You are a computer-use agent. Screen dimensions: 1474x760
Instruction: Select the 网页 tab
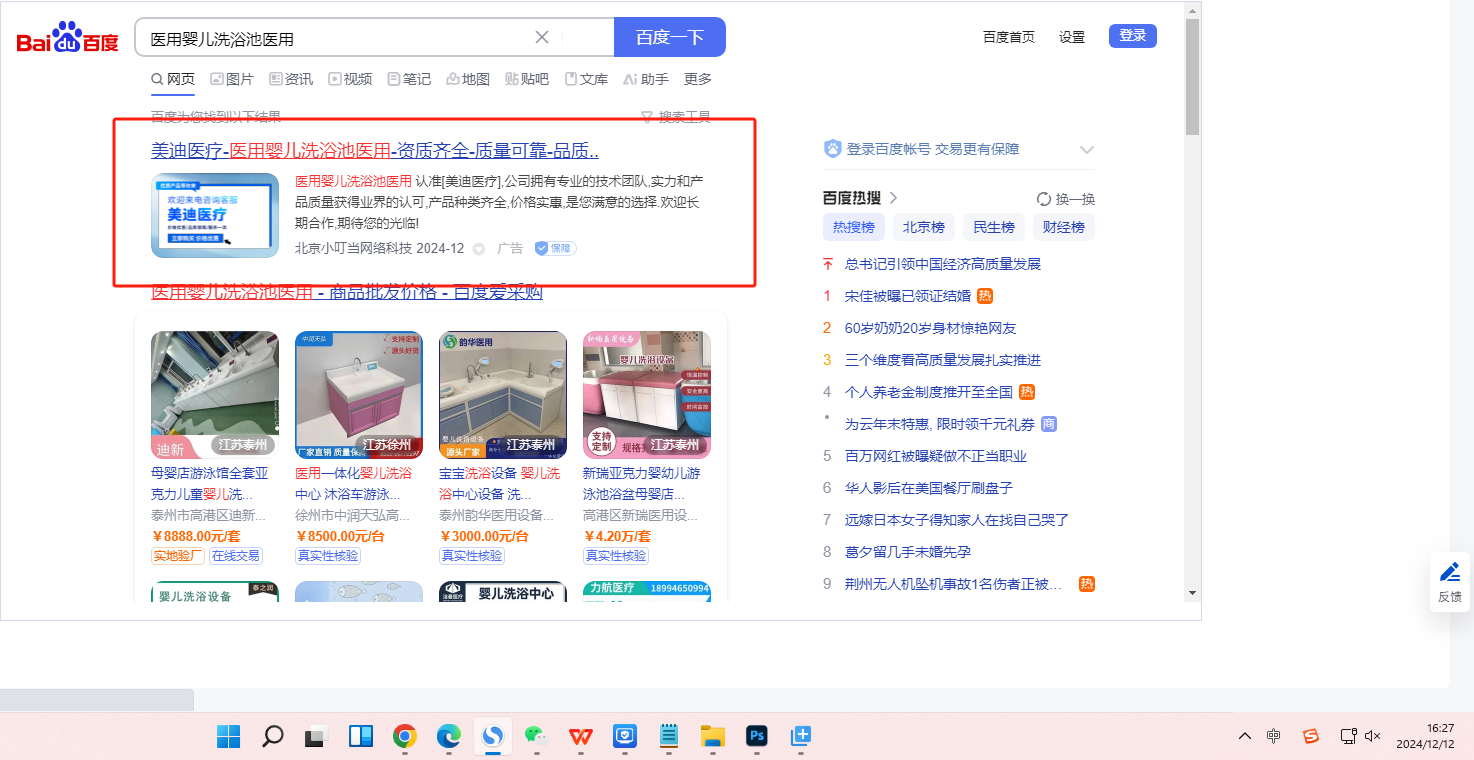(x=173, y=79)
